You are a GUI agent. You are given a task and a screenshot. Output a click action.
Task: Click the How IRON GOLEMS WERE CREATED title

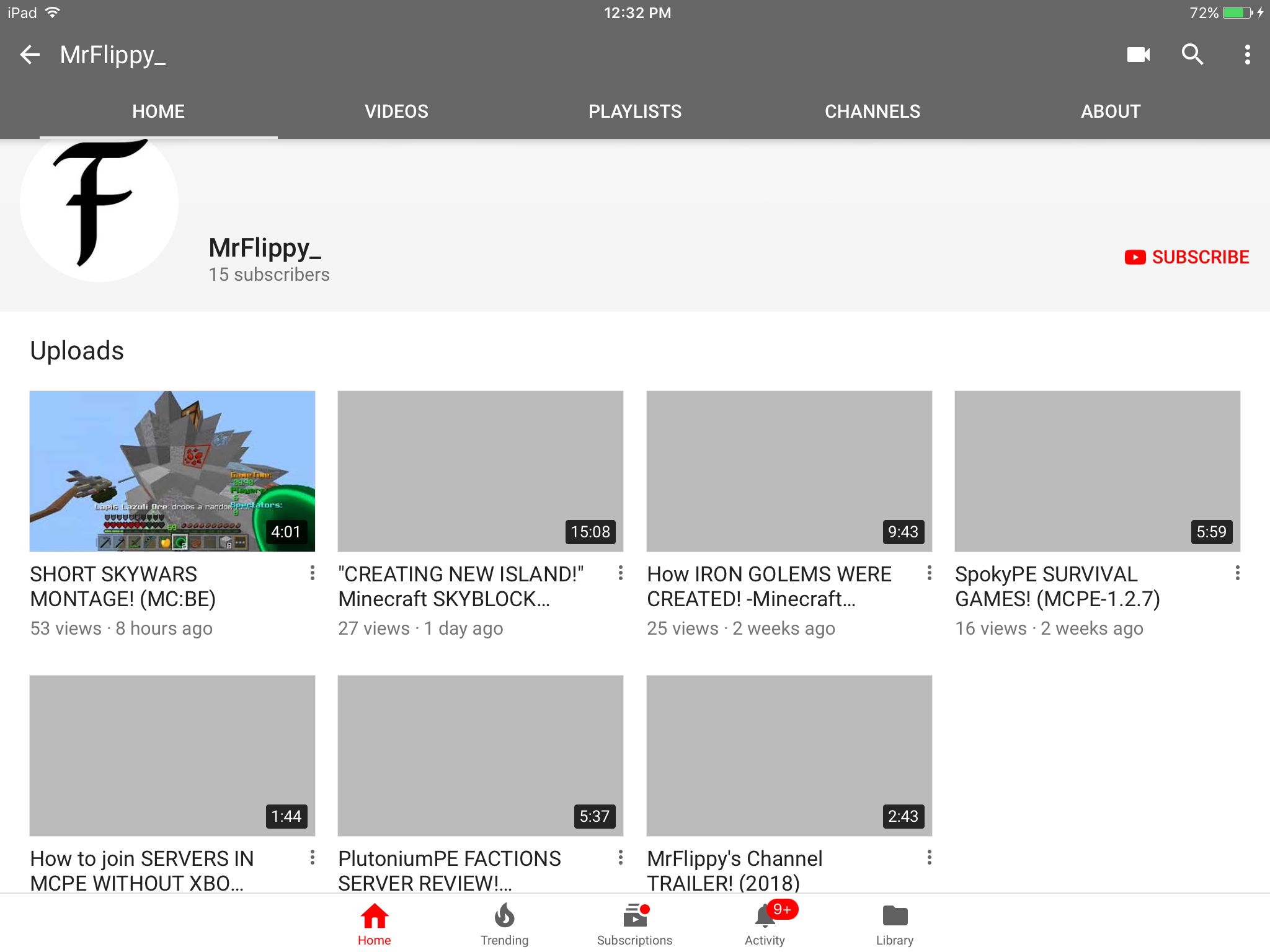click(769, 586)
